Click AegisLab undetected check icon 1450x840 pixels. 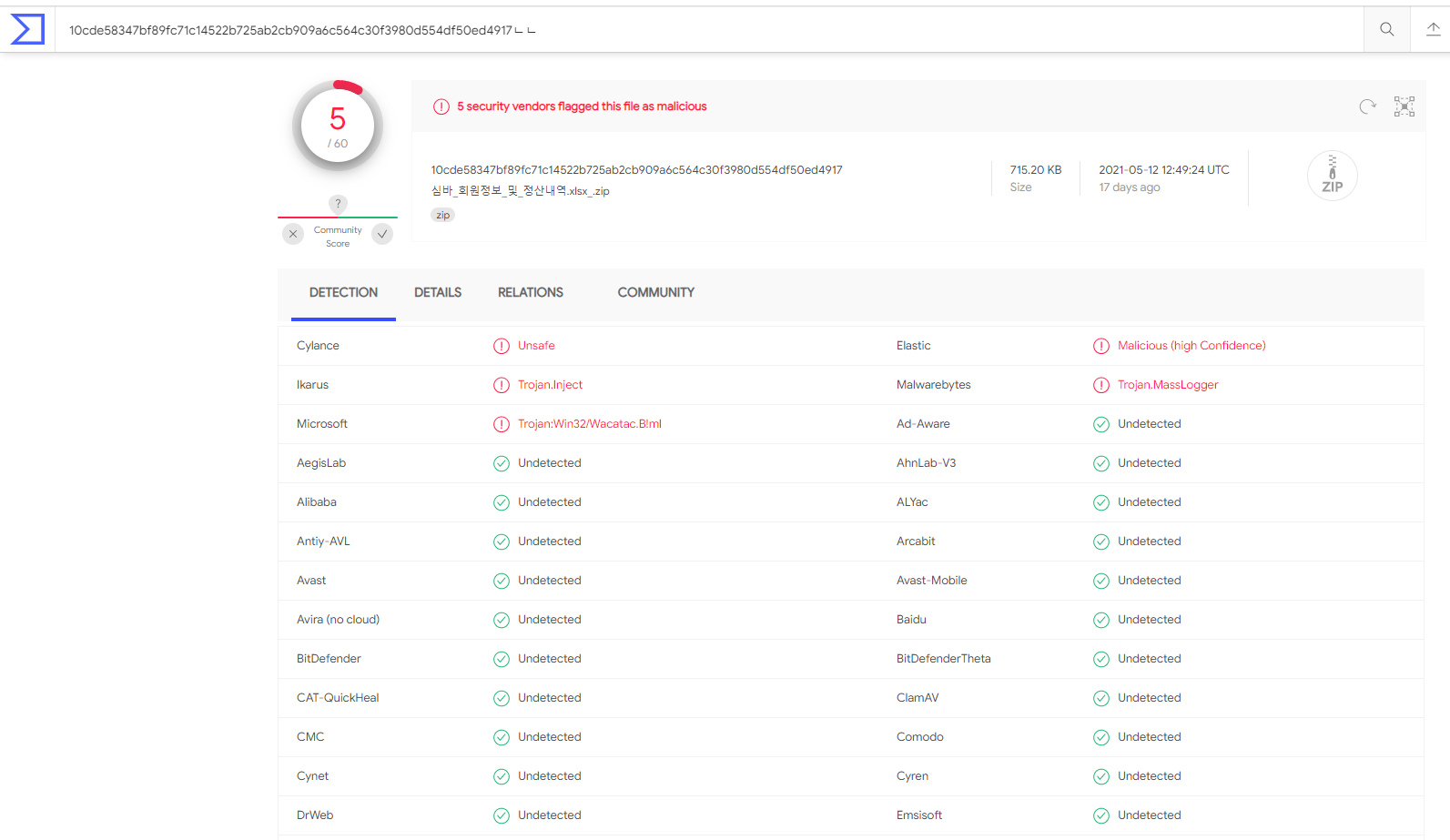click(502, 463)
